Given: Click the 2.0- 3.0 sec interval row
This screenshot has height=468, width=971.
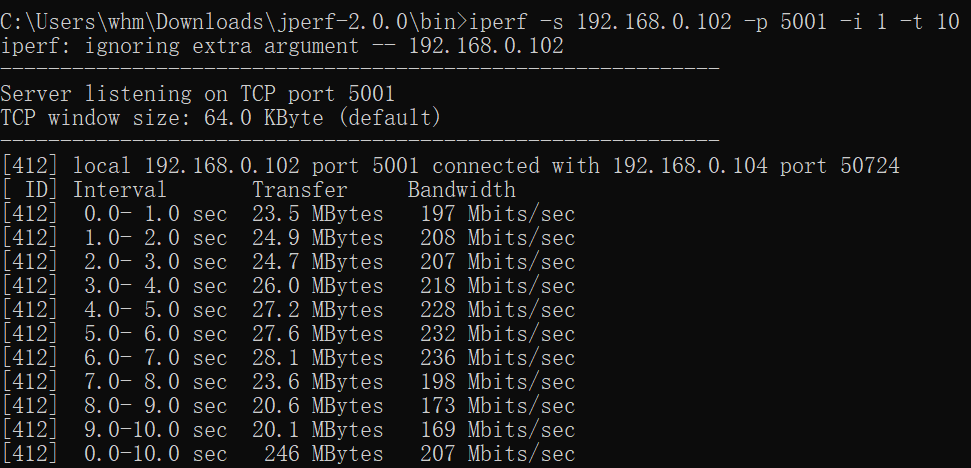Looking at the screenshot, I should (x=288, y=262).
